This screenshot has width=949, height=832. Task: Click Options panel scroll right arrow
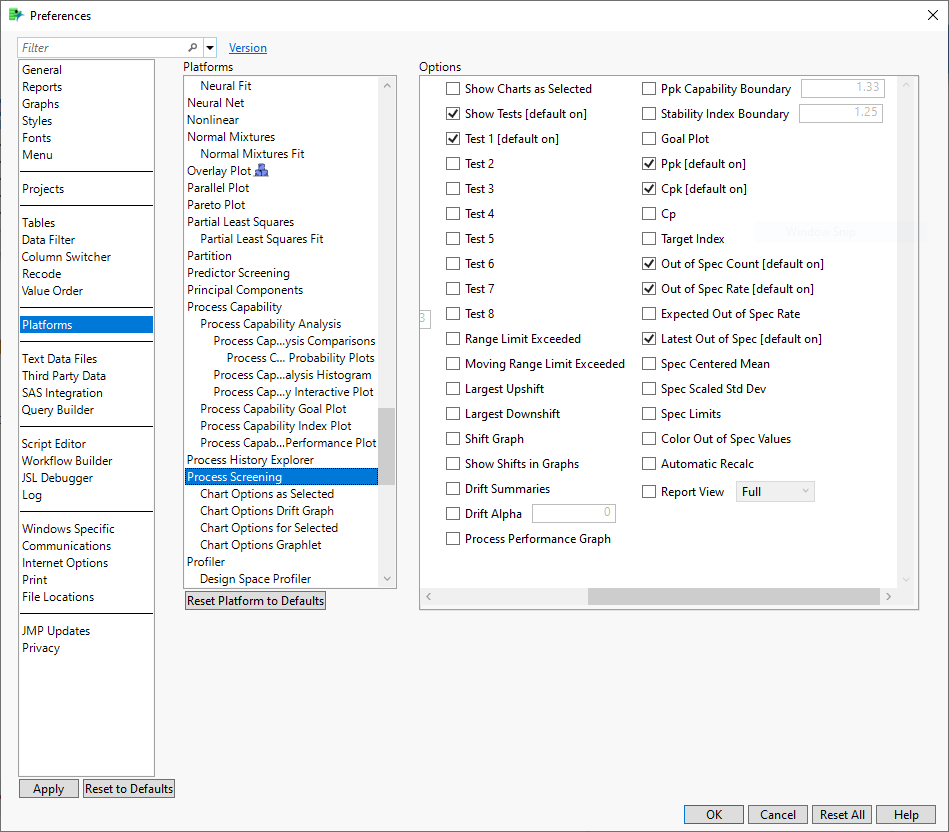[888, 597]
